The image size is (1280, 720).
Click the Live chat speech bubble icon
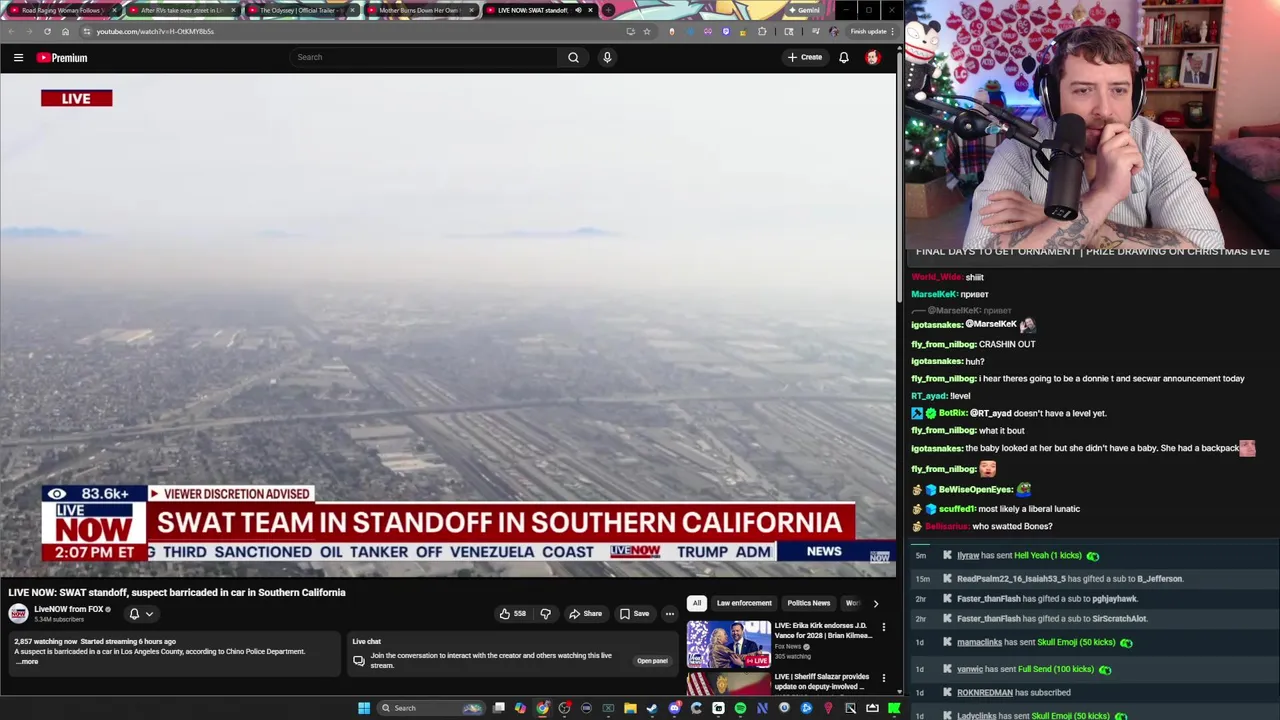coord(359,660)
